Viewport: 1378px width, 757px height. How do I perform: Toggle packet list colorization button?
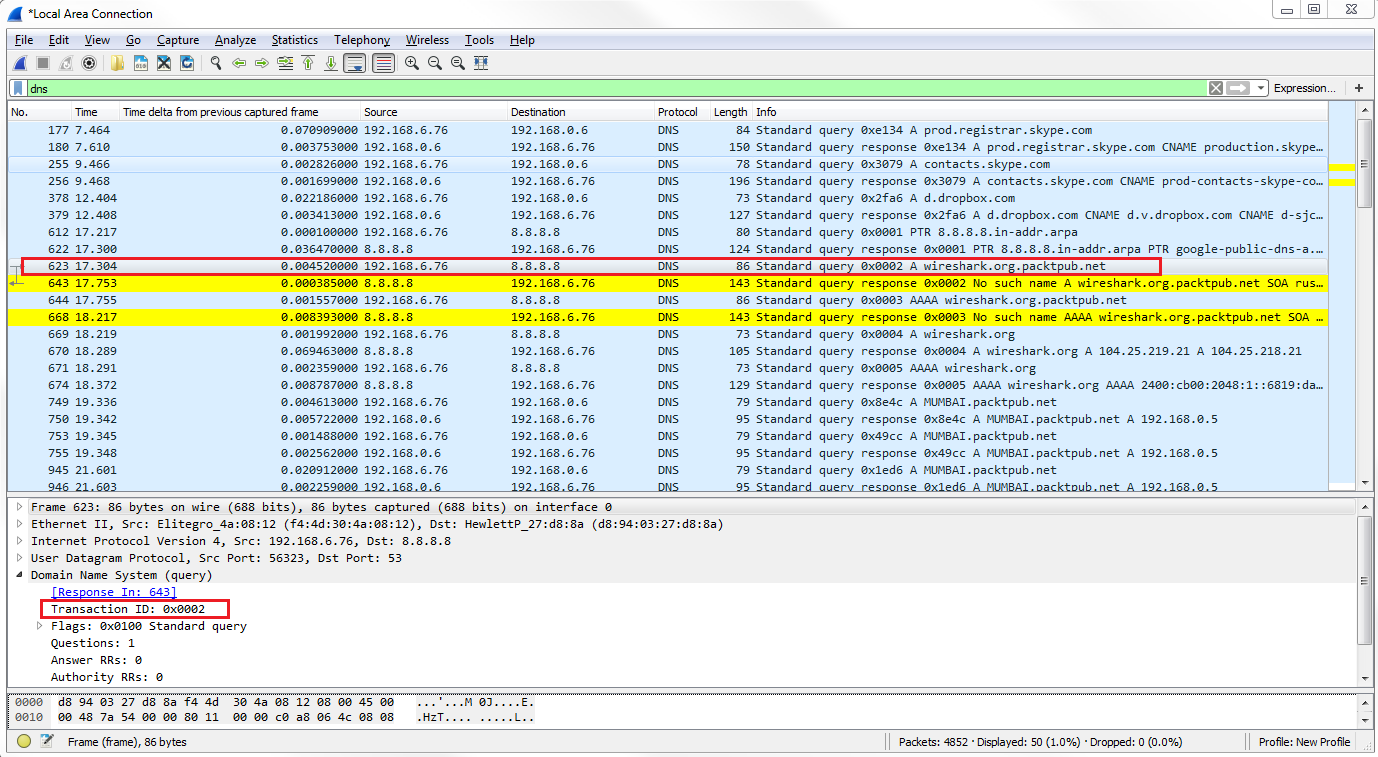[x=383, y=63]
